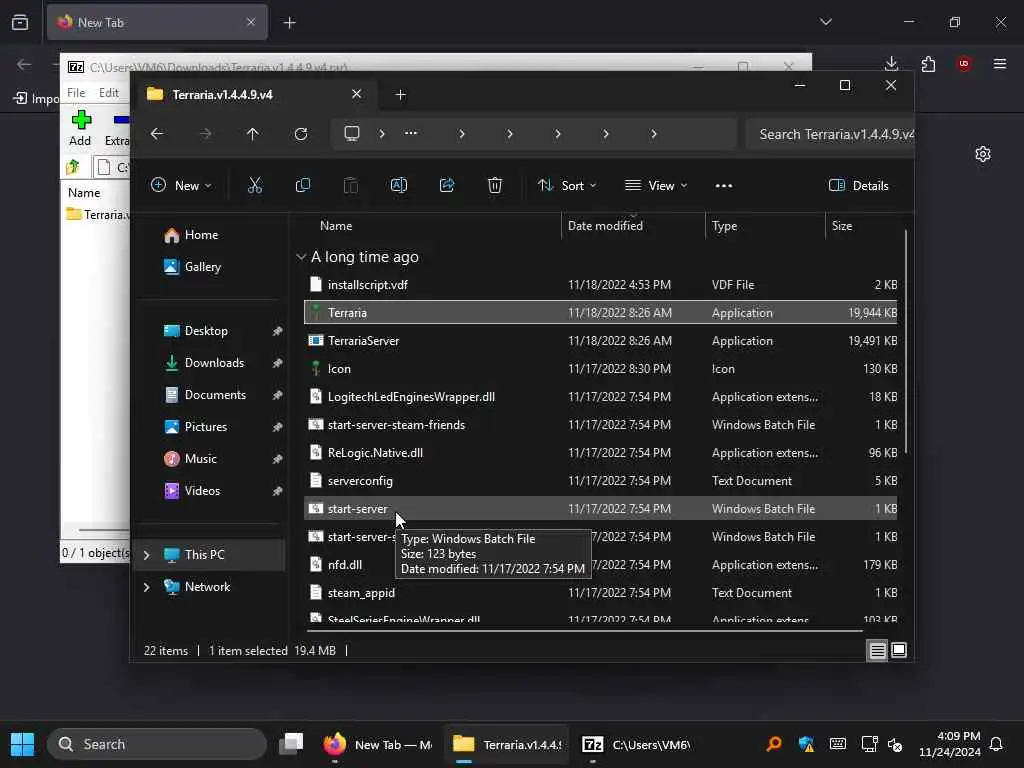Screen dimensions: 1024x768
Task: Open Firefox hamburger application menu
Action: click(1000, 63)
